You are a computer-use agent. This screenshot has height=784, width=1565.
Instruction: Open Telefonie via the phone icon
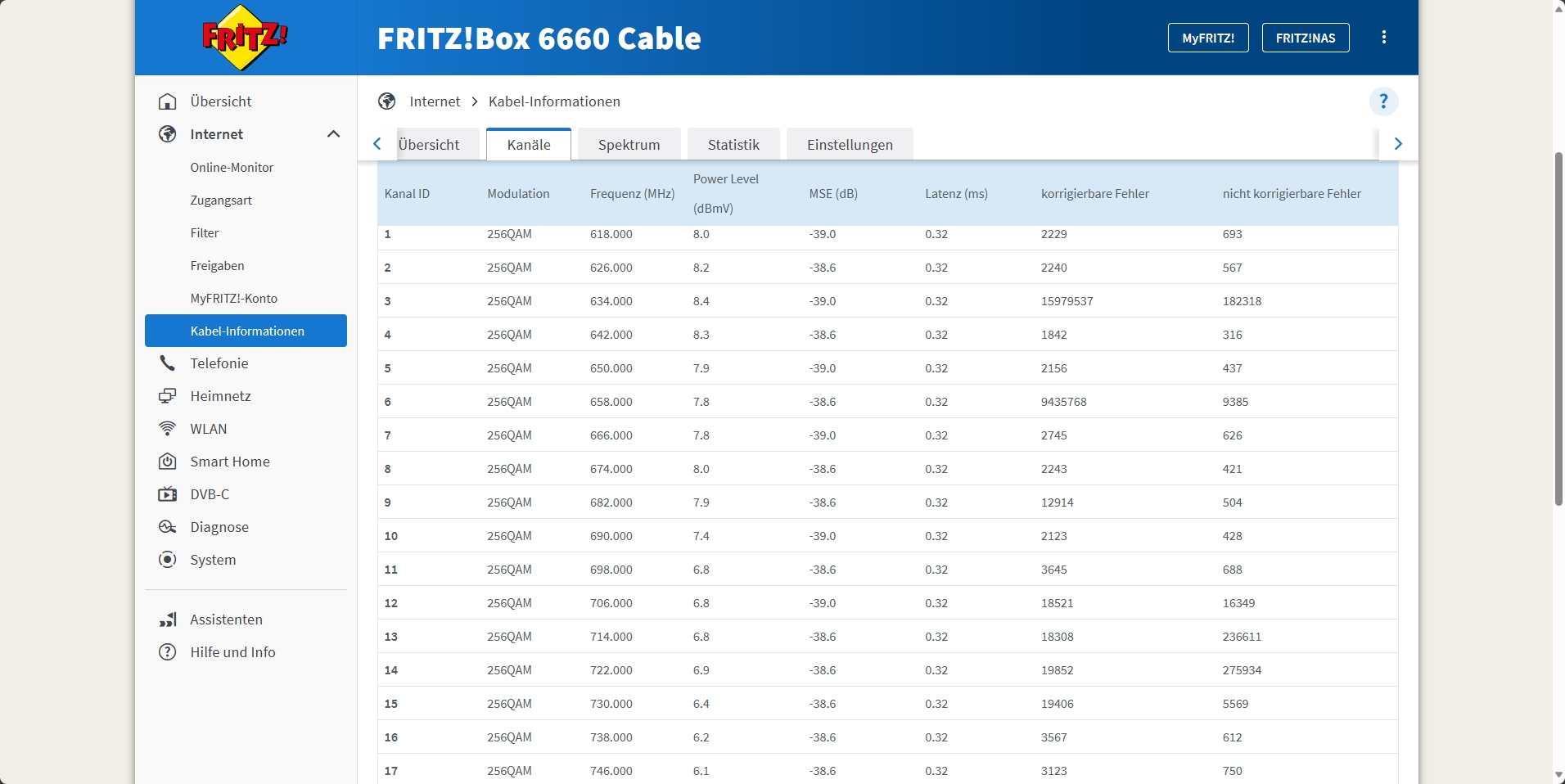pyautogui.click(x=167, y=363)
